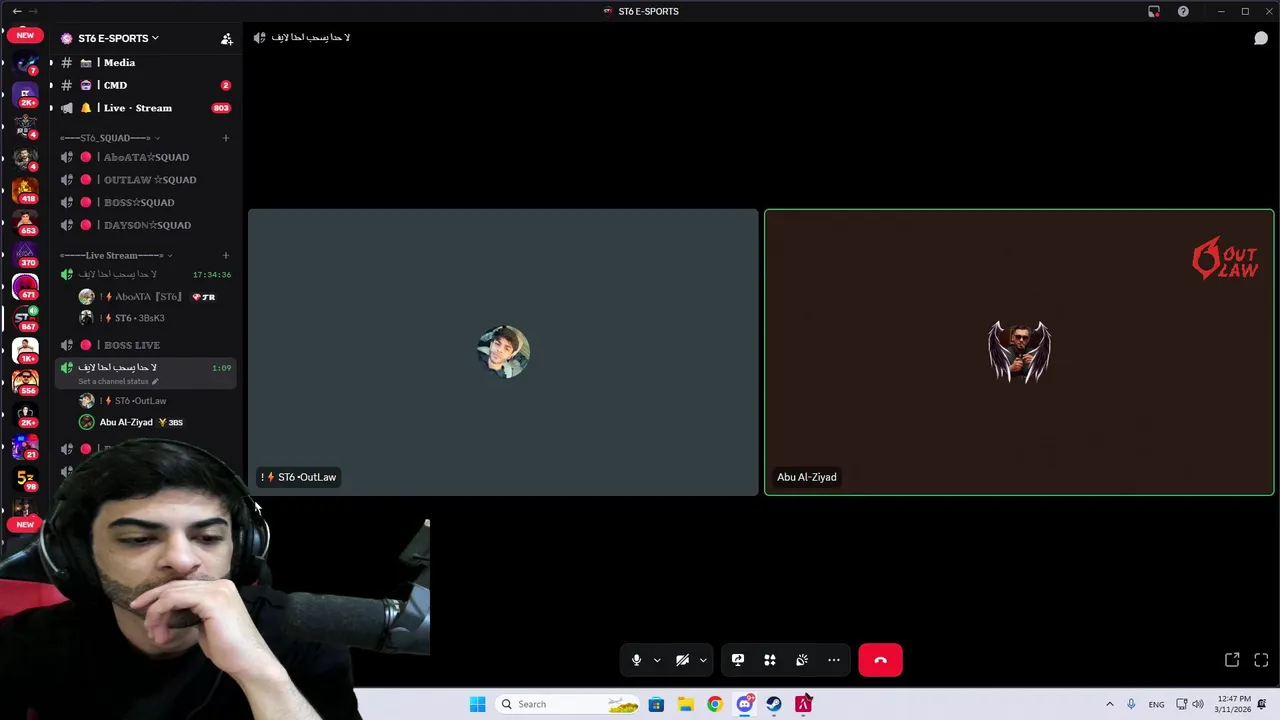Screen dimensions: 1280x720
Task: Add channel to ST6_SQUAD category
Action: 226,138
